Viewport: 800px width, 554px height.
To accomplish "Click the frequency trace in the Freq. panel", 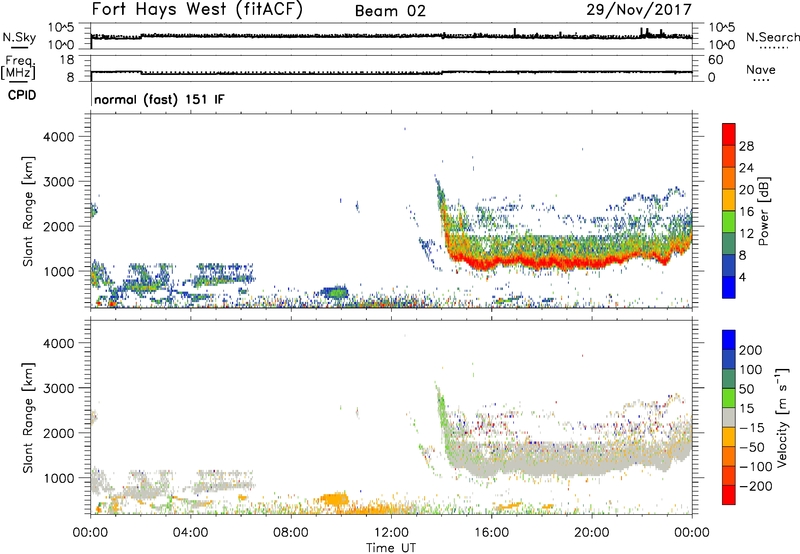I will [391, 72].
